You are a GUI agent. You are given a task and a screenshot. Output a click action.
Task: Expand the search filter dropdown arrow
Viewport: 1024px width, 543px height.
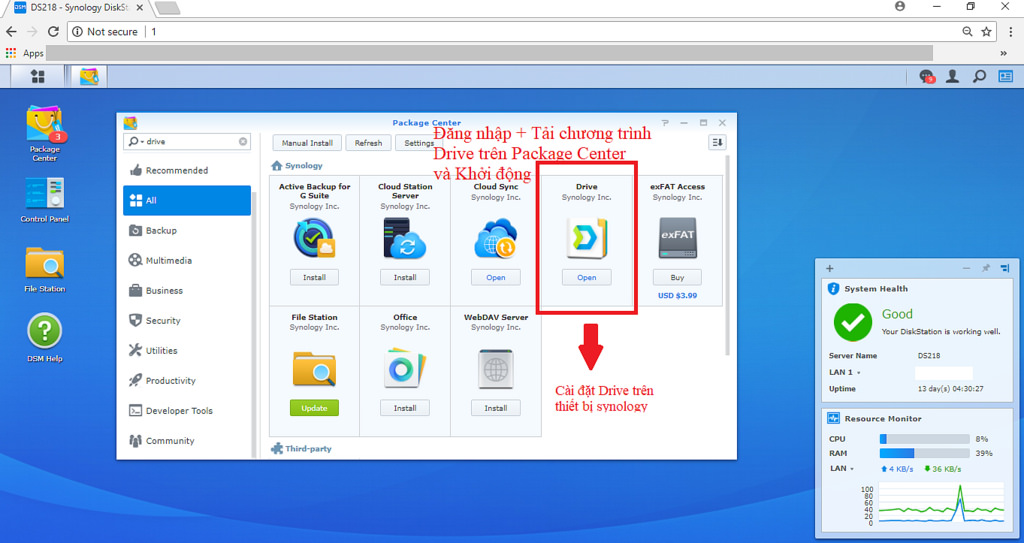[142, 142]
